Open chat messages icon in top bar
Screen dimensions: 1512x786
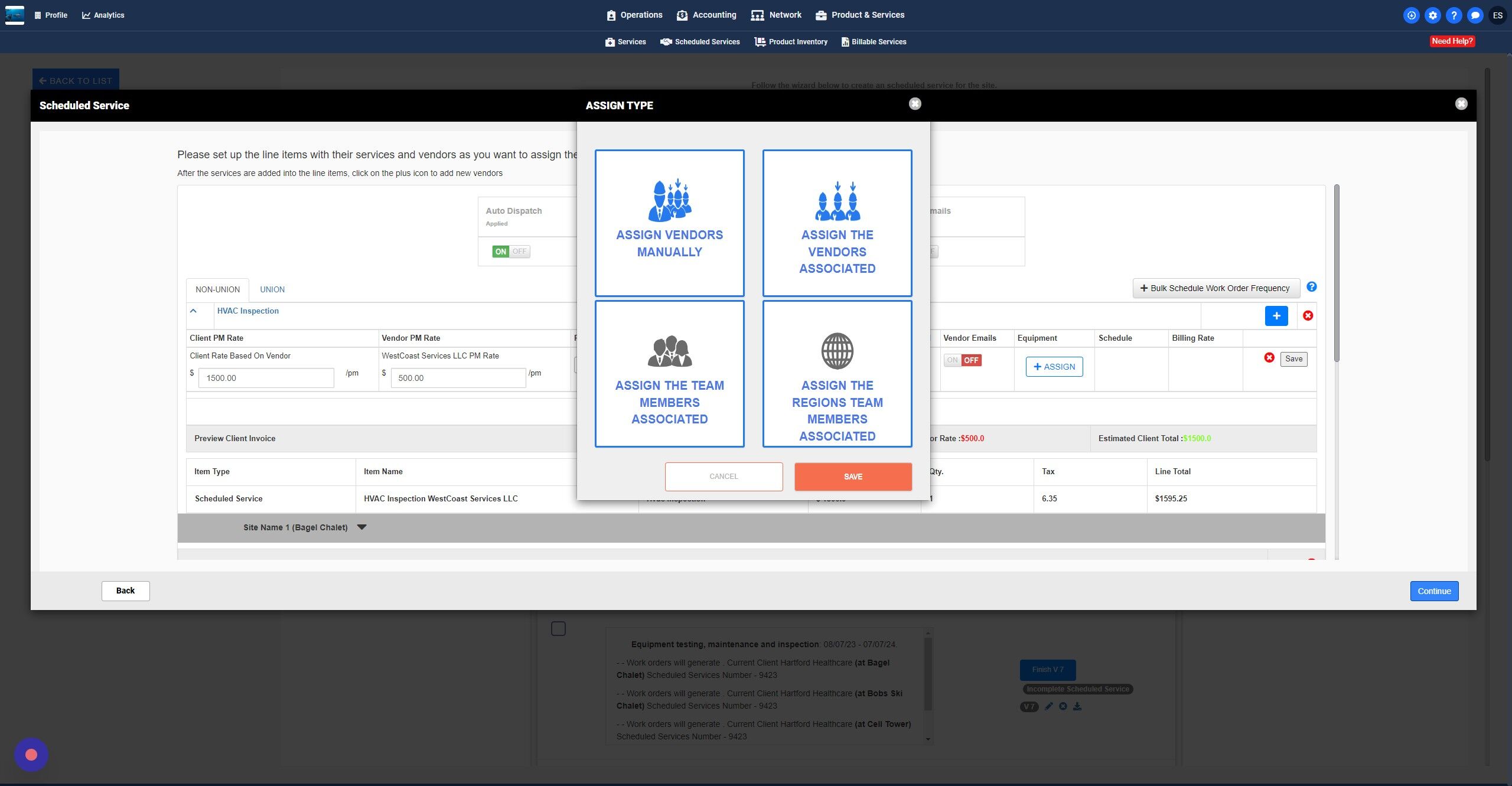click(1475, 15)
